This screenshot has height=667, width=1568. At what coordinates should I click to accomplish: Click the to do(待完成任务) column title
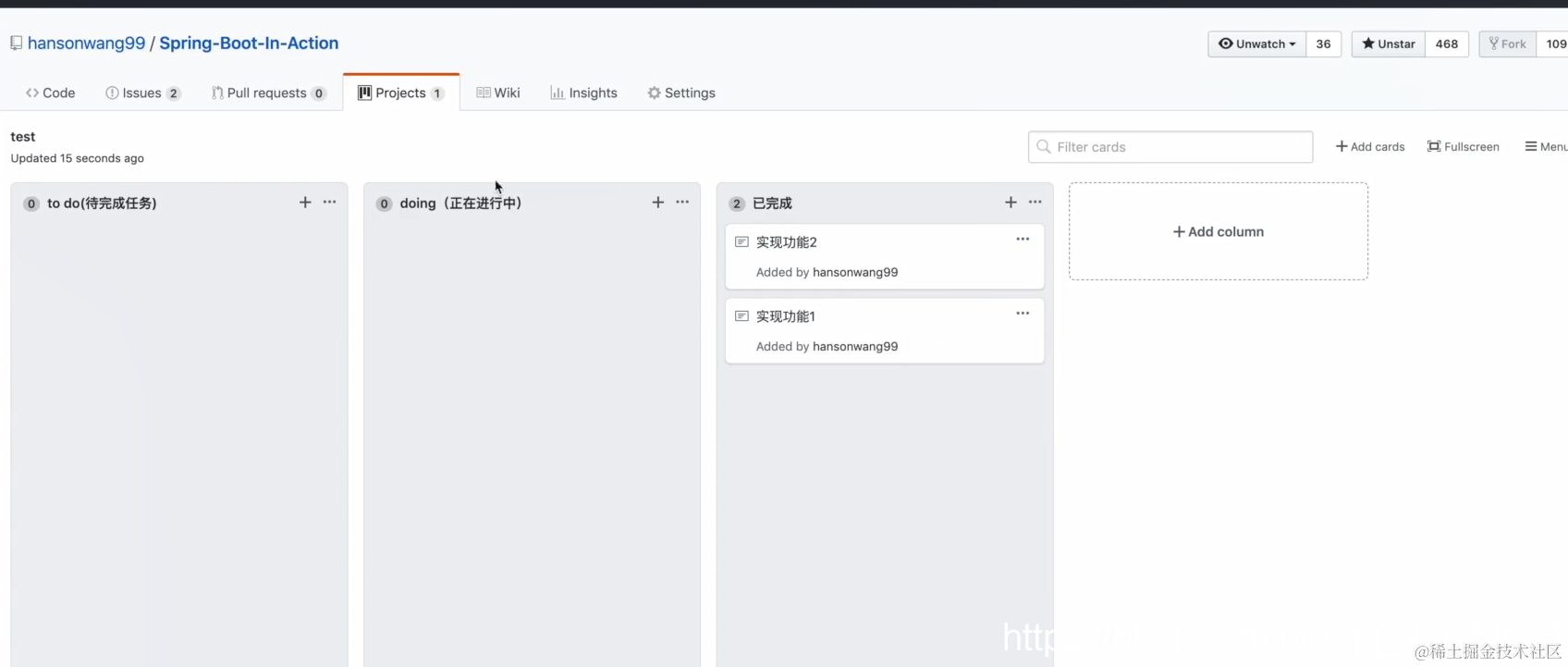pos(102,203)
